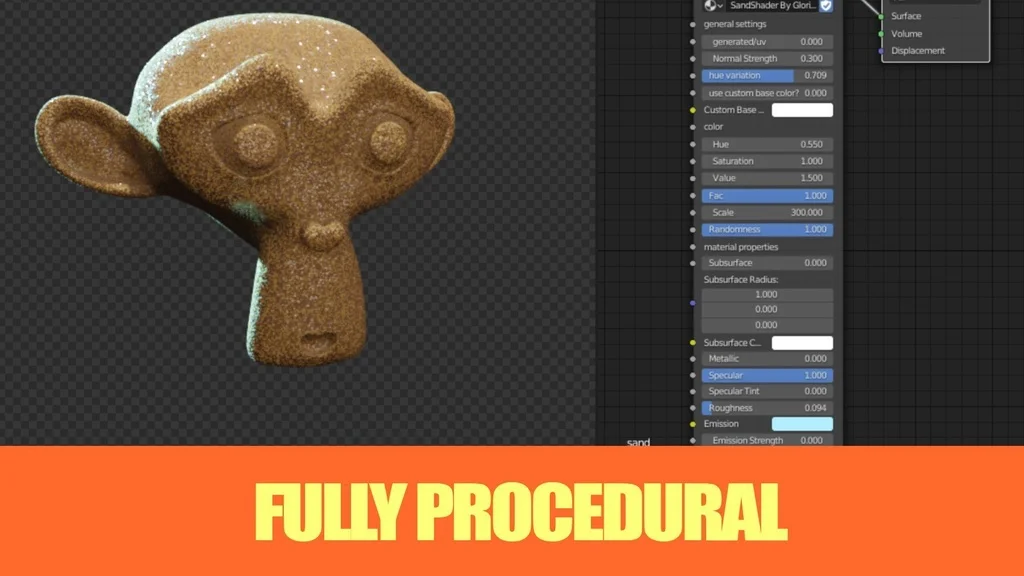Toggle the checkmark icon beside the SandShader name
This screenshot has height=576, width=1024.
pos(826,6)
